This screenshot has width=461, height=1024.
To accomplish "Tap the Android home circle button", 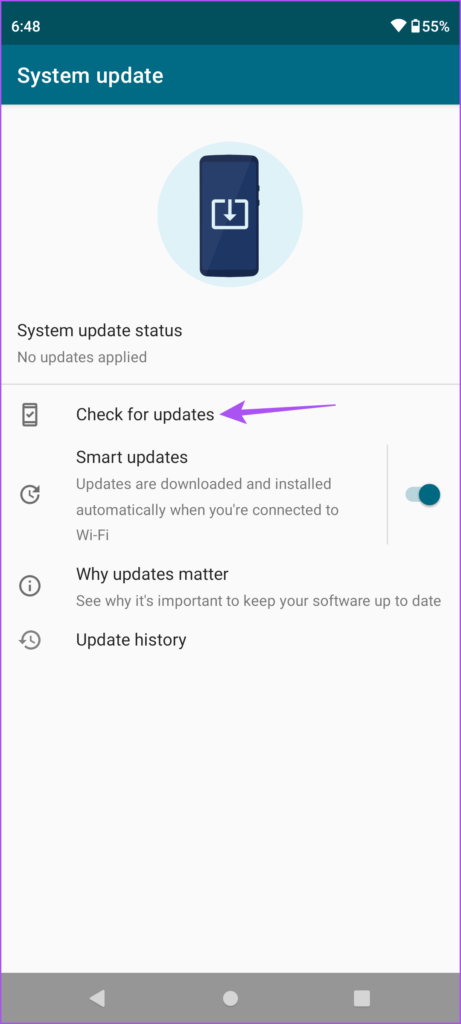I will coord(230,997).
